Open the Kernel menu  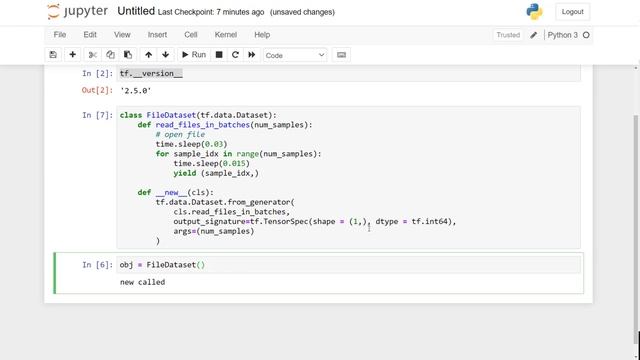point(226,35)
